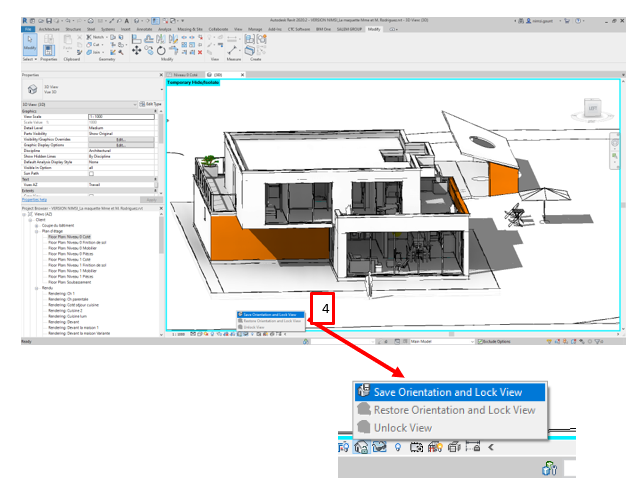Image resolution: width=640 pixels, height=503 pixels.
Task: Open the Architecture ribbon tab
Action: (x=49, y=29)
